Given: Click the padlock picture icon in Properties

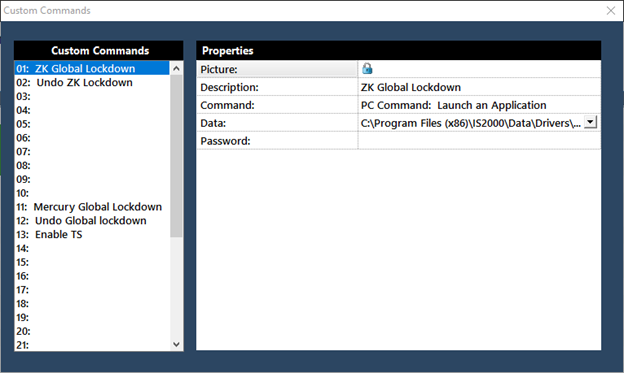Looking at the screenshot, I should 367,69.
